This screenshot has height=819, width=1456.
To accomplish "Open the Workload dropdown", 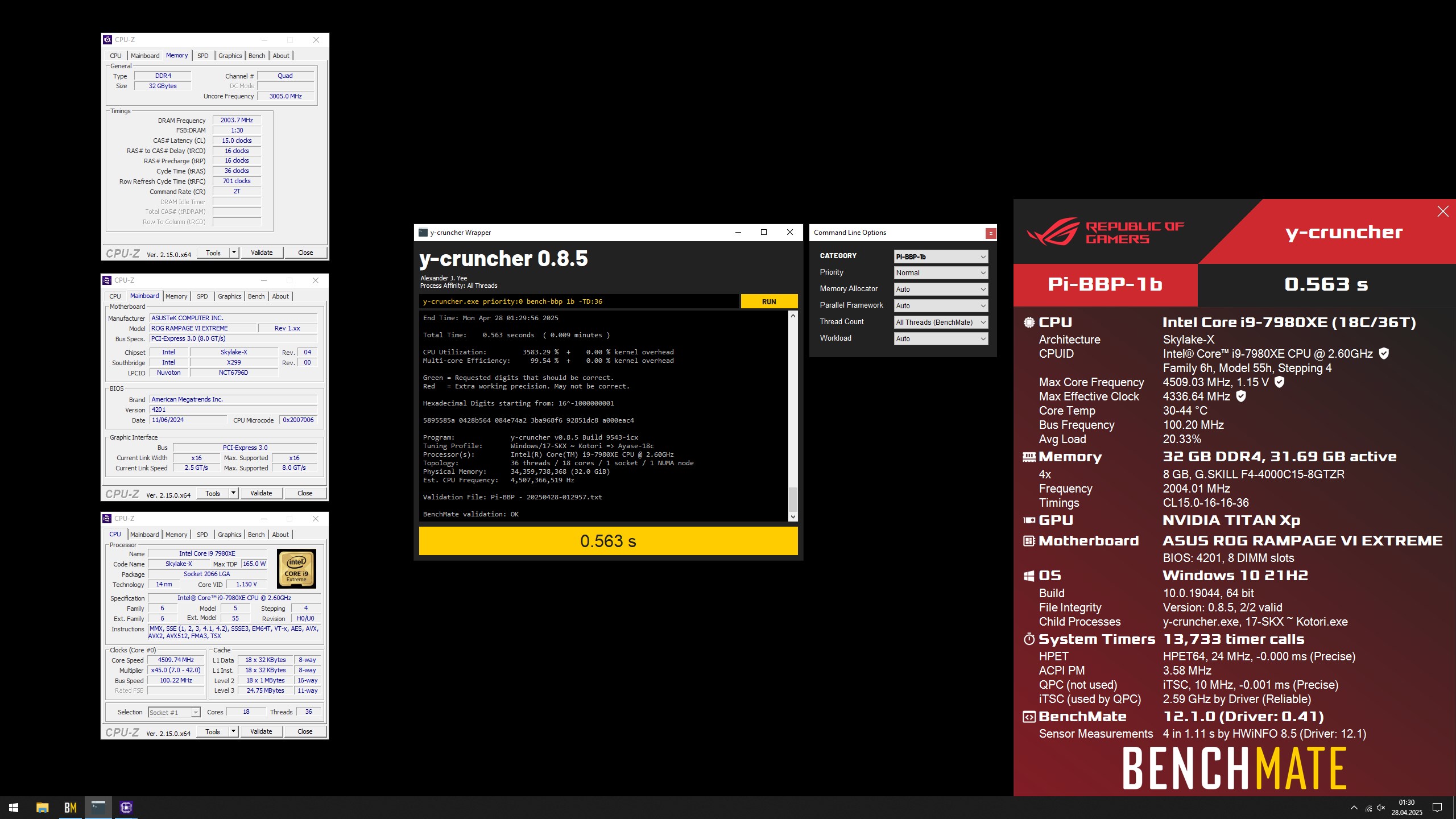I will click(x=941, y=339).
